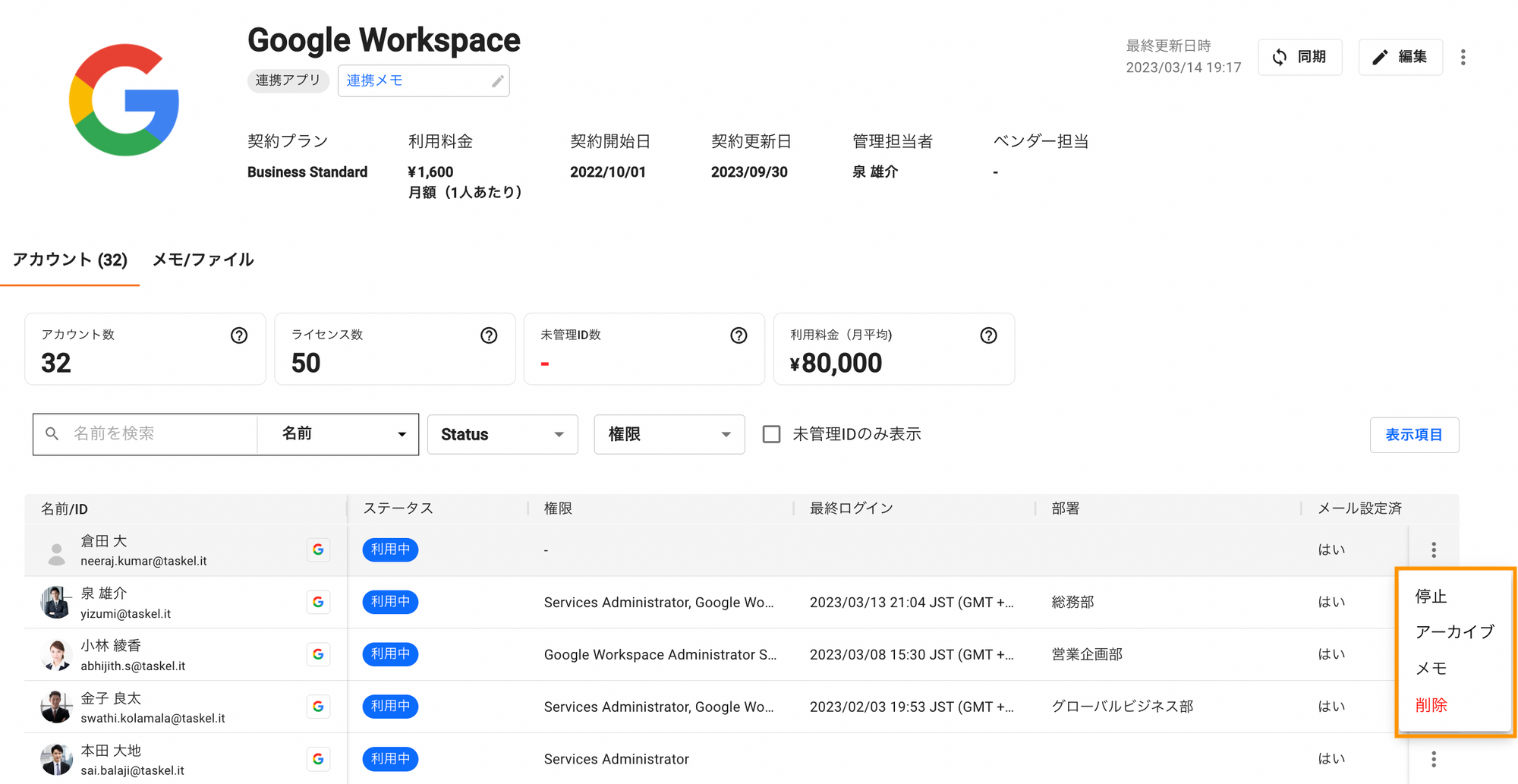Open help icon on 利用料金(月平均) card
Screen dimensions: 1518x784
[x=988, y=335]
